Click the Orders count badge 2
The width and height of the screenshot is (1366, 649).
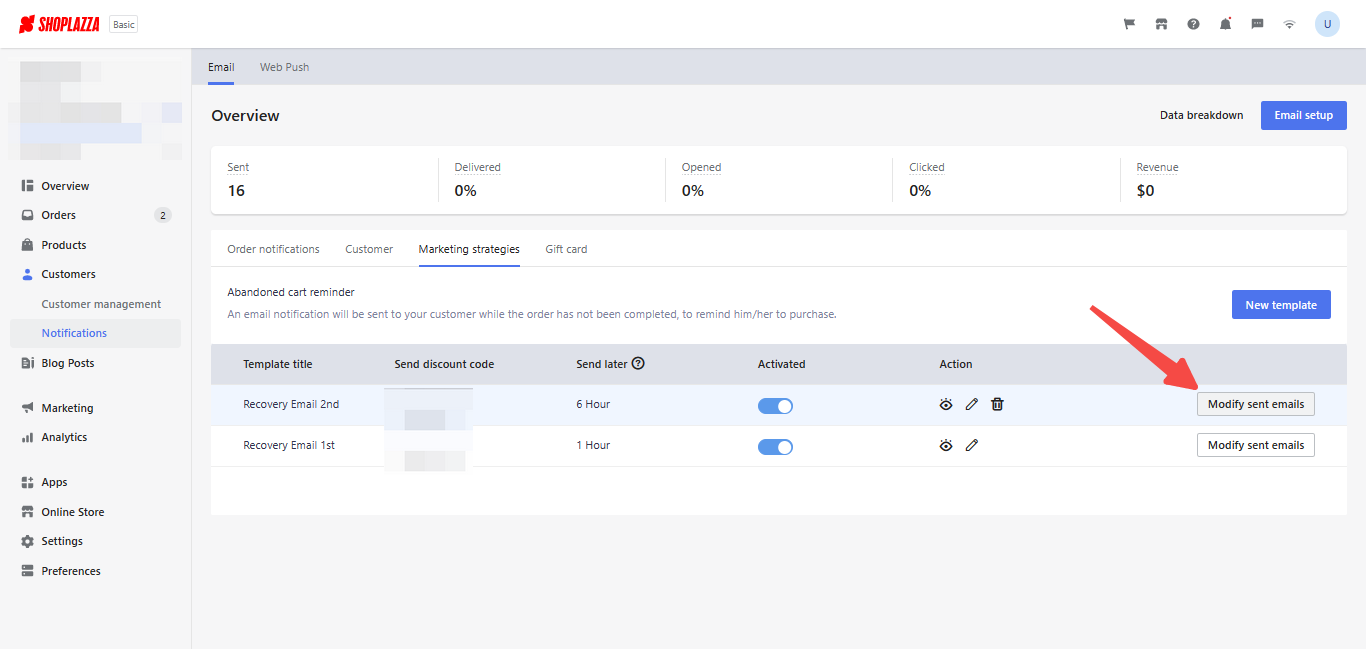click(x=163, y=215)
